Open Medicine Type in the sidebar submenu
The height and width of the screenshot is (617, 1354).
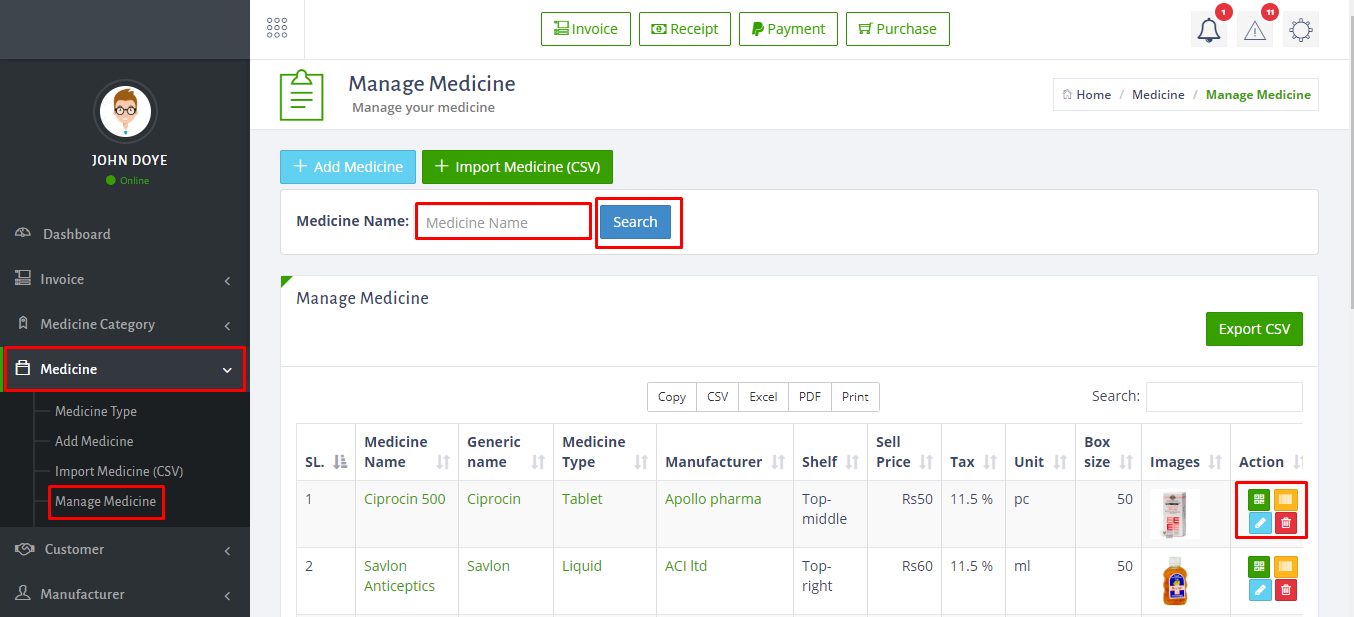coord(96,411)
